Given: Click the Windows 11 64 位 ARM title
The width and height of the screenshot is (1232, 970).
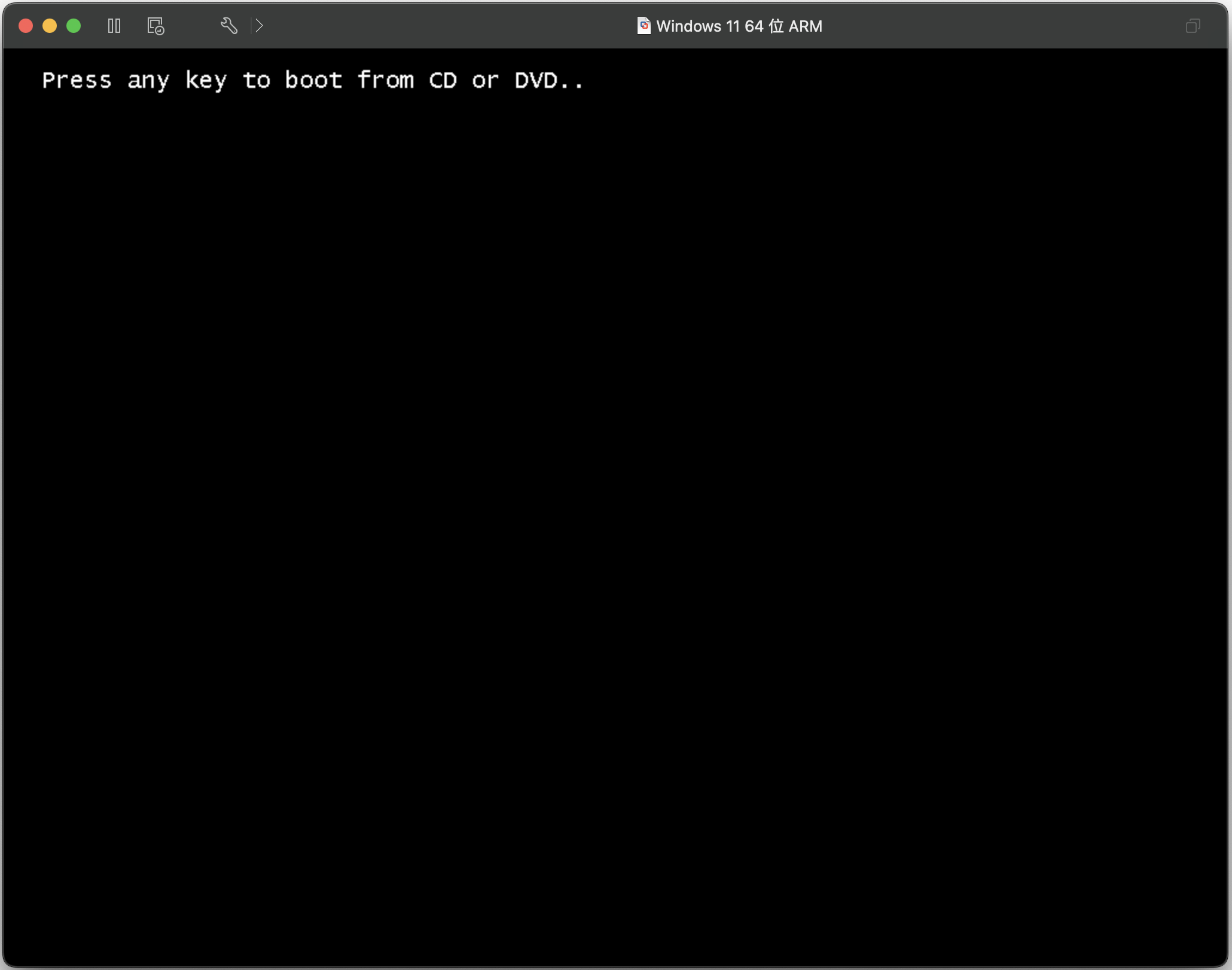Looking at the screenshot, I should click(x=739, y=26).
